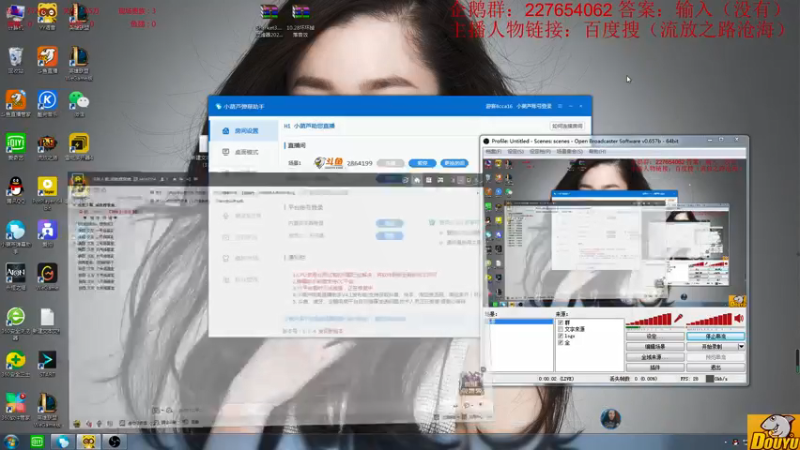The width and height of the screenshot is (800, 450).
Task: Click the Exit button in OBS
Action: 715,367
